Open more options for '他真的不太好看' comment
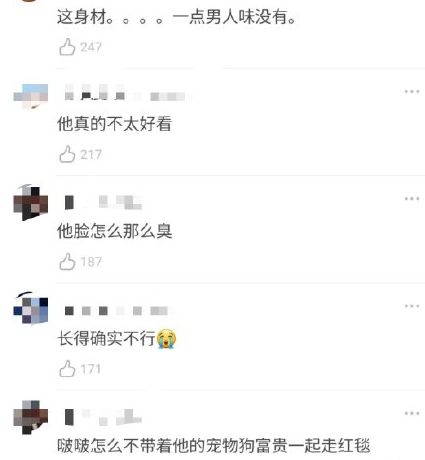 tap(412, 91)
